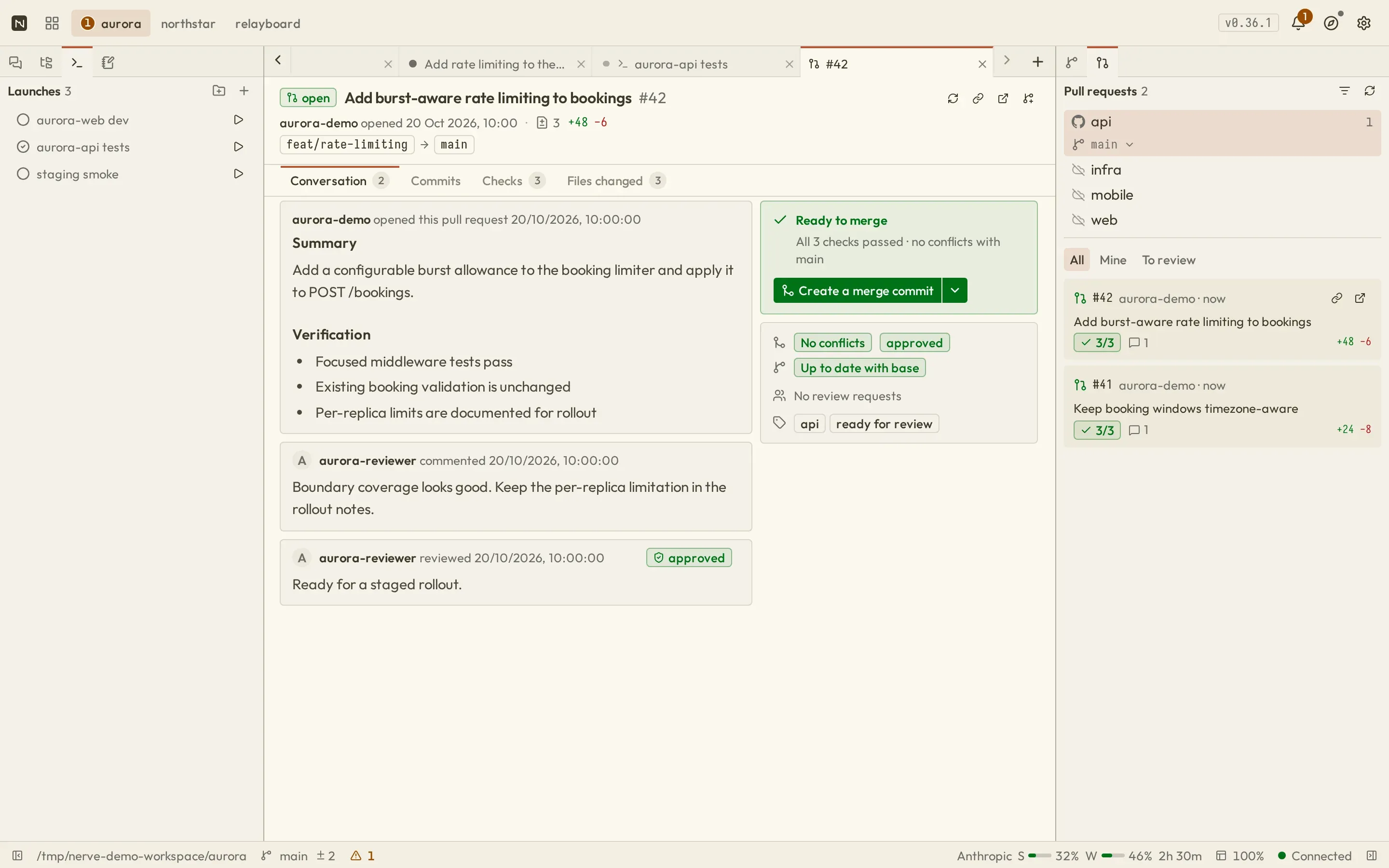Open the notifications bell
The width and height of the screenshot is (1389, 868).
[1298, 23]
